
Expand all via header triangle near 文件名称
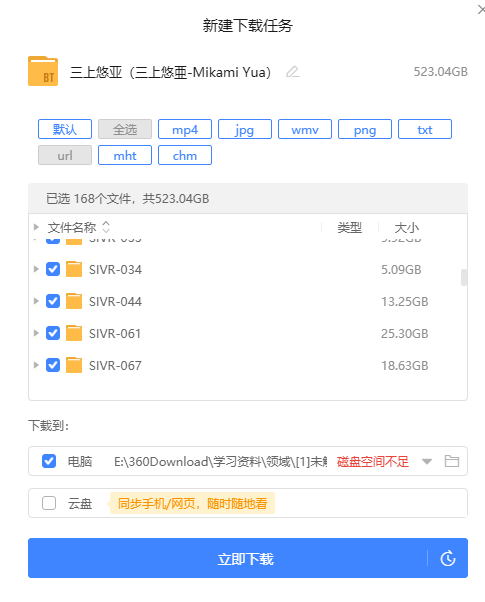pyautogui.click(x=36, y=227)
